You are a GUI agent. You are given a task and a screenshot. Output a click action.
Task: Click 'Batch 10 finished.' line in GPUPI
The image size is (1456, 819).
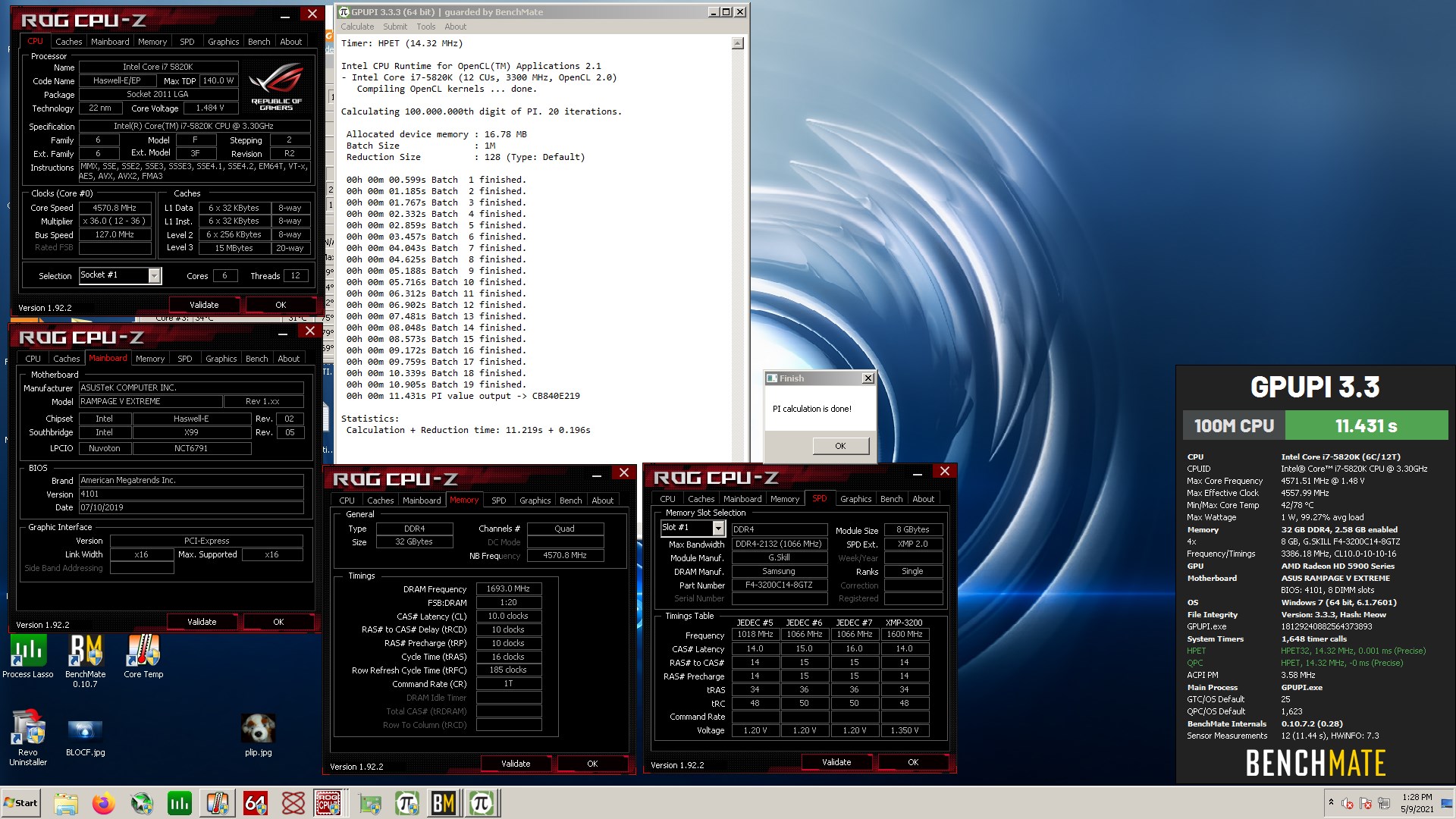coord(436,282)
